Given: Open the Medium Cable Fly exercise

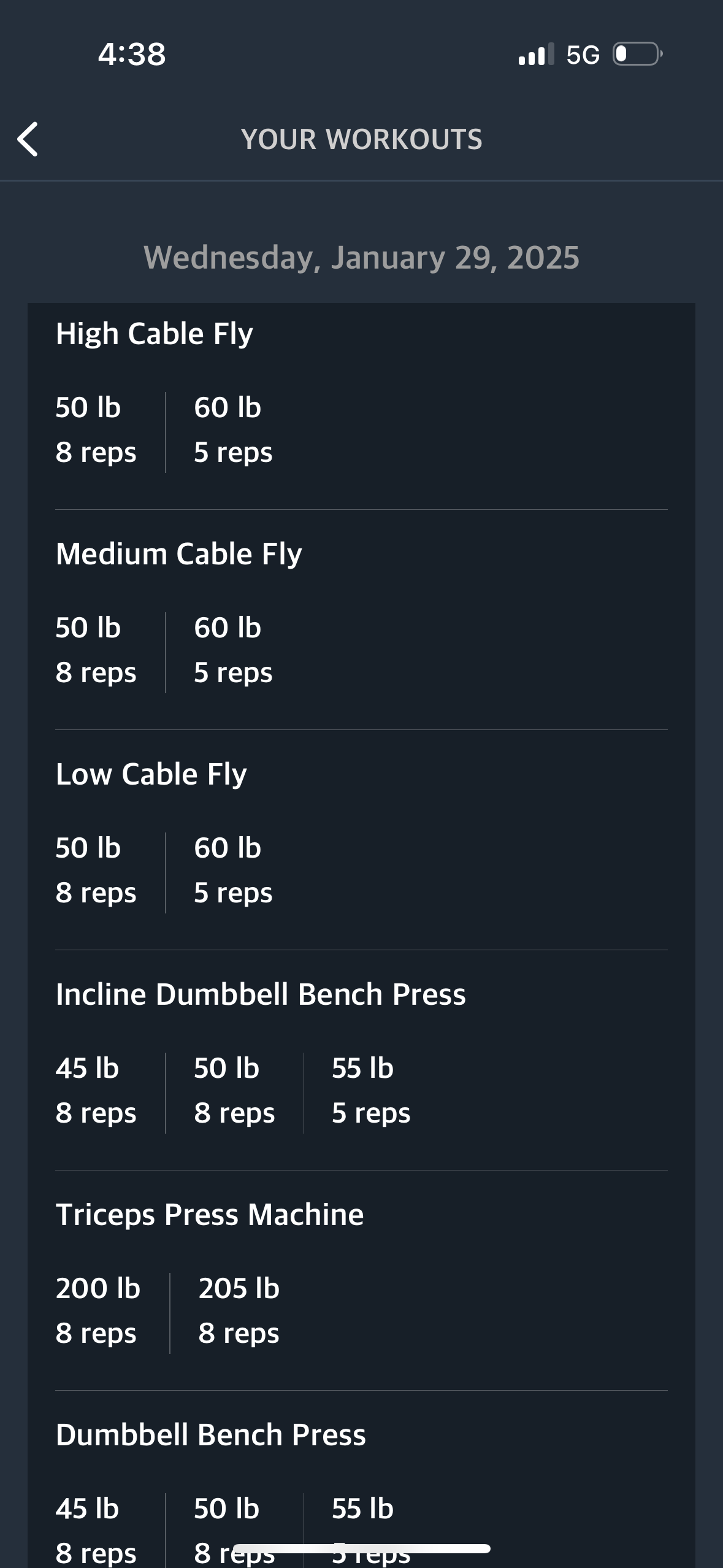Looking at the screenshot, I should 178,554.
